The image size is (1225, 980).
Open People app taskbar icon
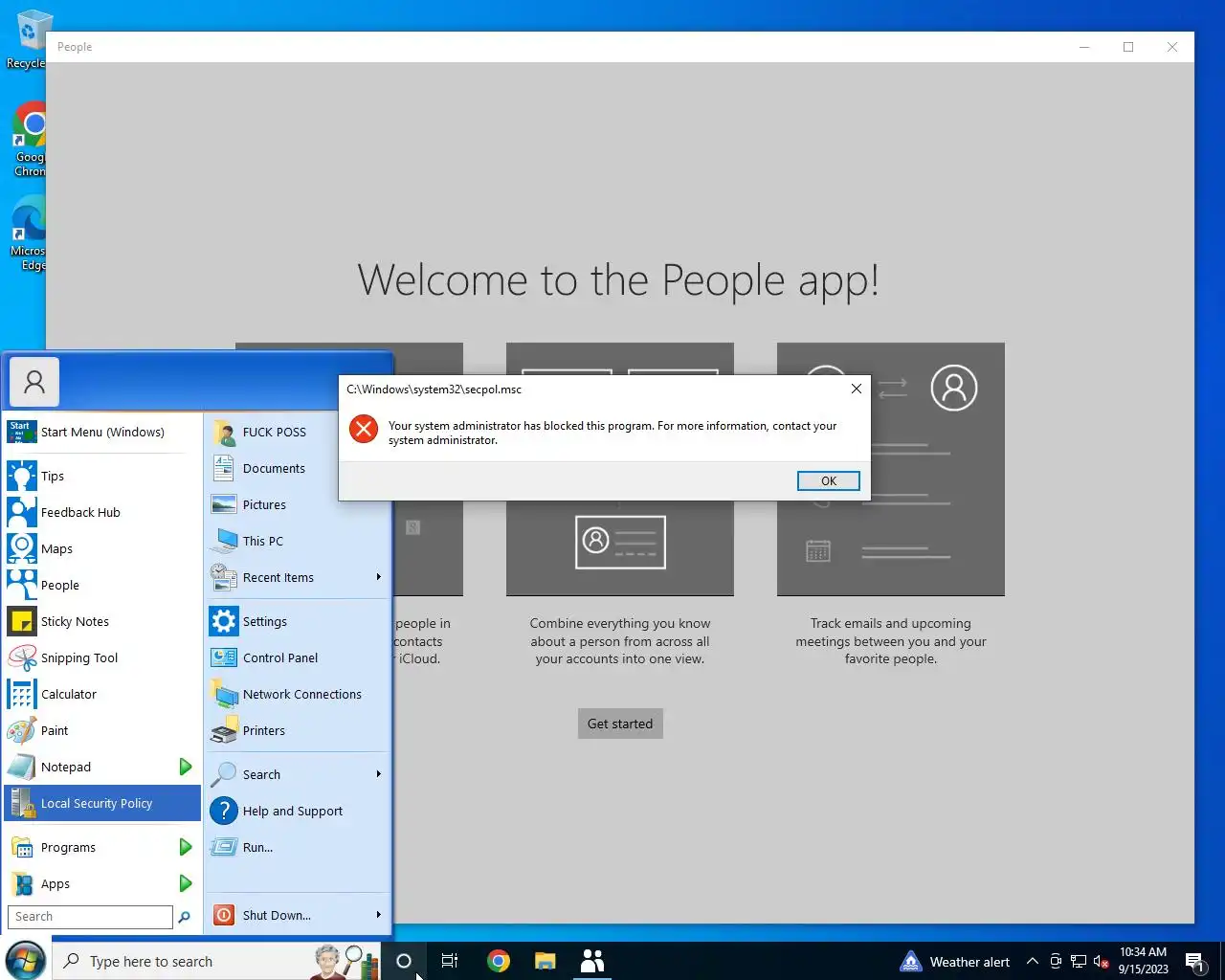point(592,961)
